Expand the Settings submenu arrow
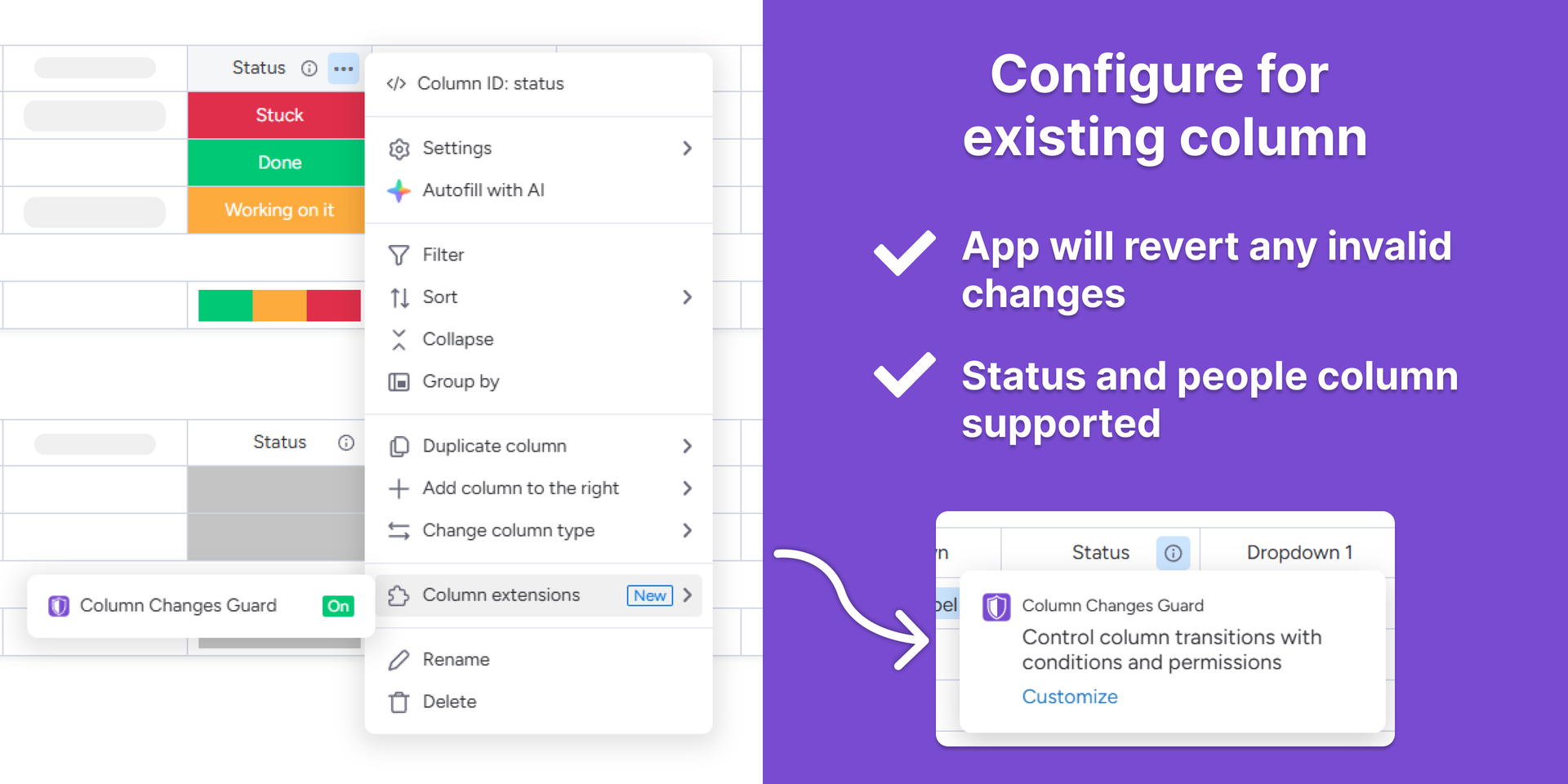This screenshot has height=784, width=1568. pos(687,148)
